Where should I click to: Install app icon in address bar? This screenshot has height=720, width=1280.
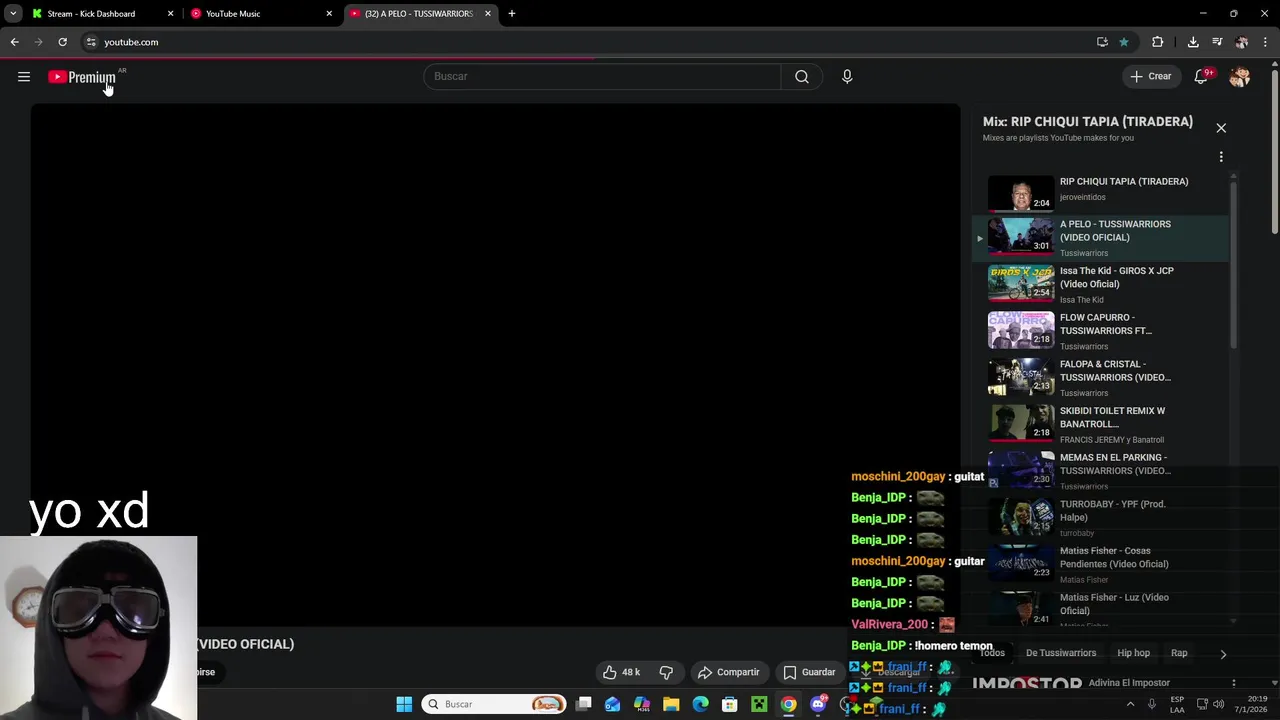pos(1102,42)
